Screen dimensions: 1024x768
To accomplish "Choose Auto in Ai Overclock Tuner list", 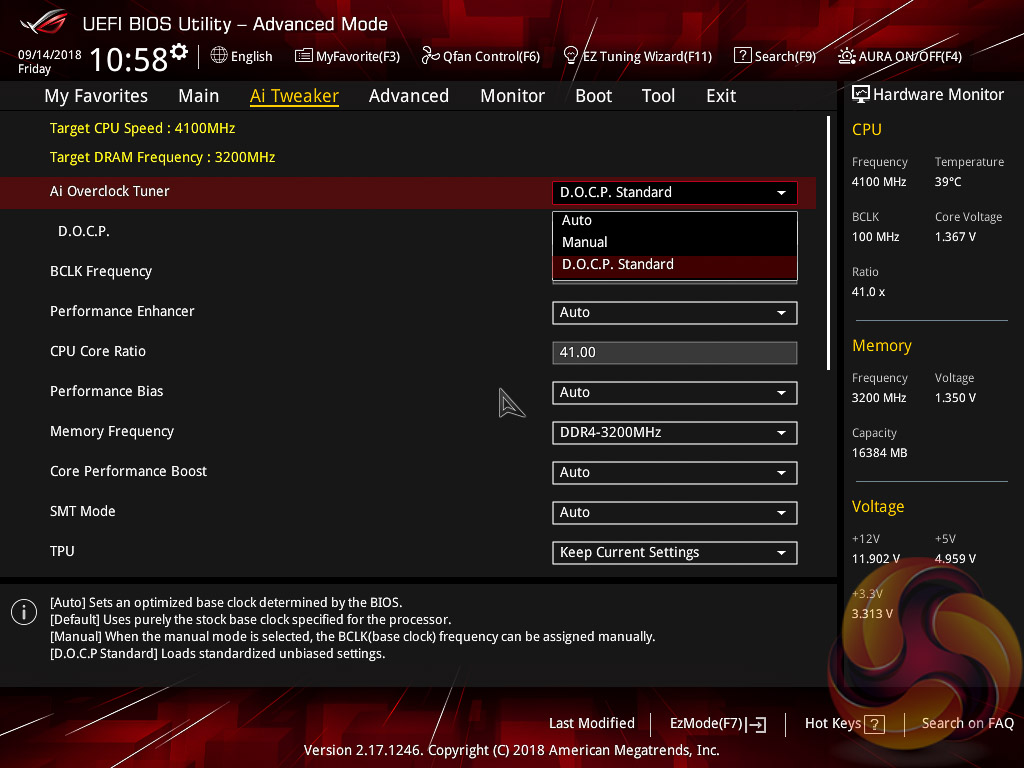I will pos(675,221).
